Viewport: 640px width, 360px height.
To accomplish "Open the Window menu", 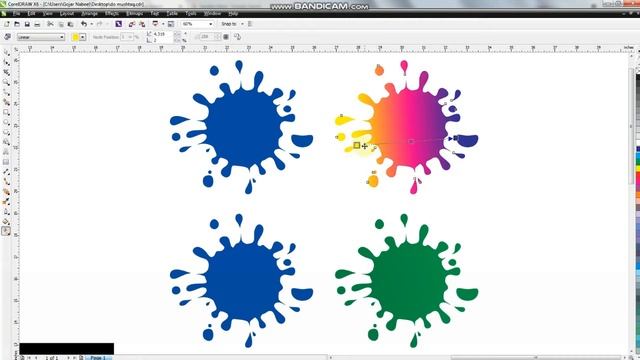I will tap(212, 13).
